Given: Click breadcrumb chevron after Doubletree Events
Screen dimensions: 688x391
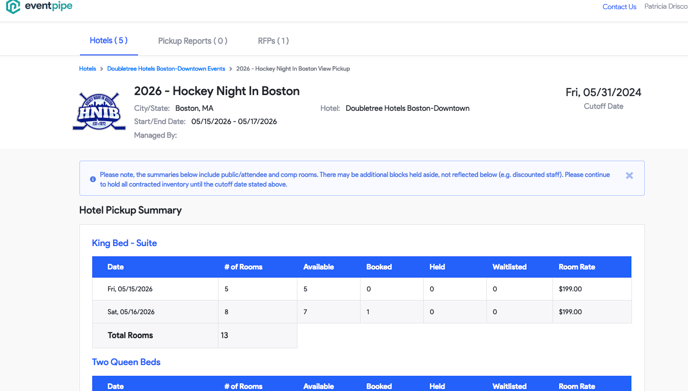Looking at the screenshot, I should tap(230, 69).
